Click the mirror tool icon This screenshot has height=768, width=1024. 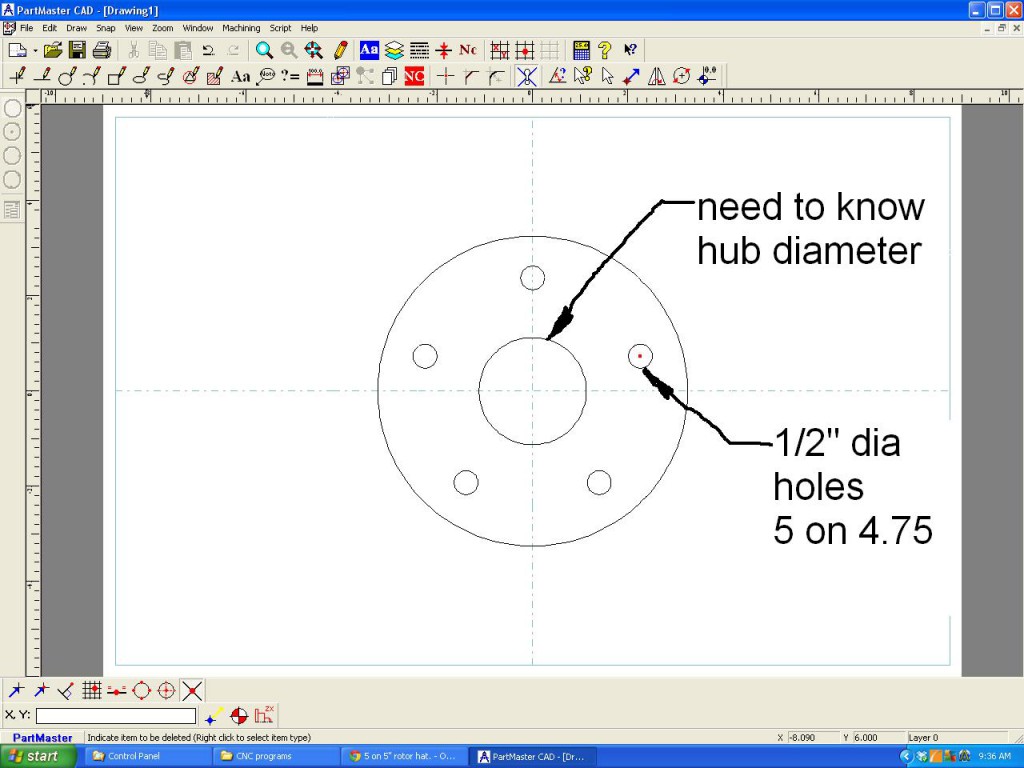[657, 76]
